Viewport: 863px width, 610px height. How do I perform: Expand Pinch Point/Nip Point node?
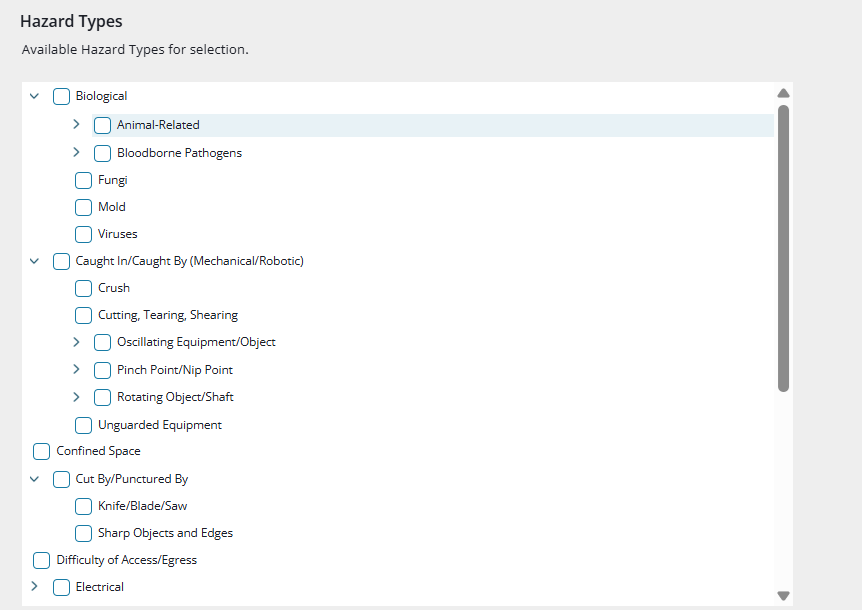pyautogui.click(x=76, y=370)
